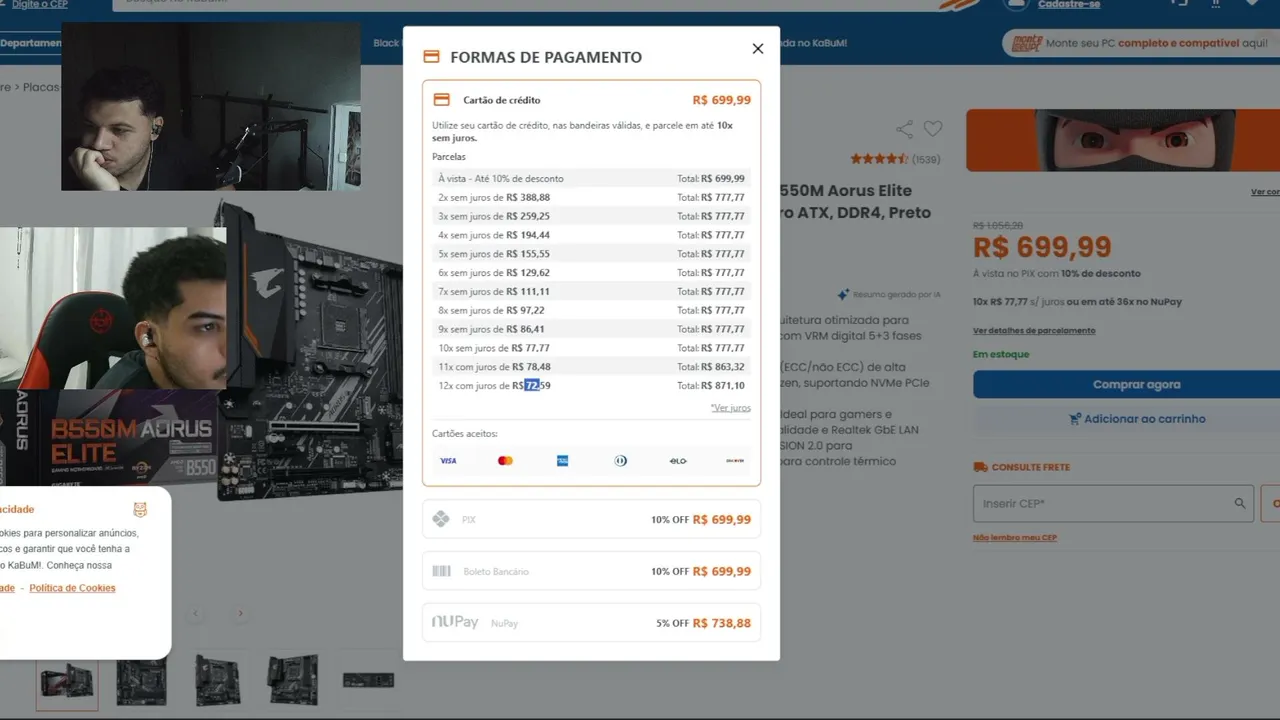
Task: Click the 9x sem juros de R$ 86,41 row
Action: (x=592, y=329)
